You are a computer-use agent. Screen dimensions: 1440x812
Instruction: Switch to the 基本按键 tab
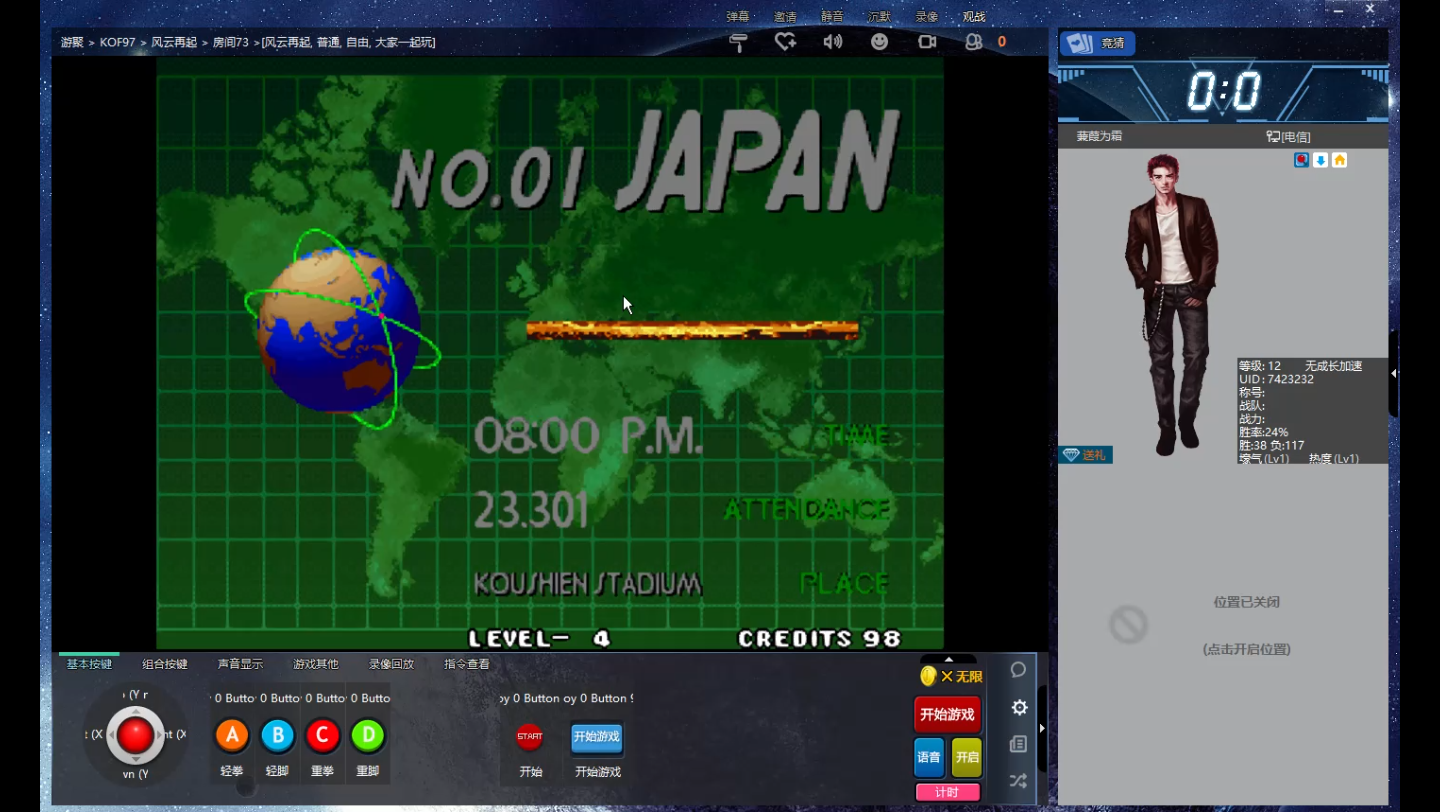89,664
